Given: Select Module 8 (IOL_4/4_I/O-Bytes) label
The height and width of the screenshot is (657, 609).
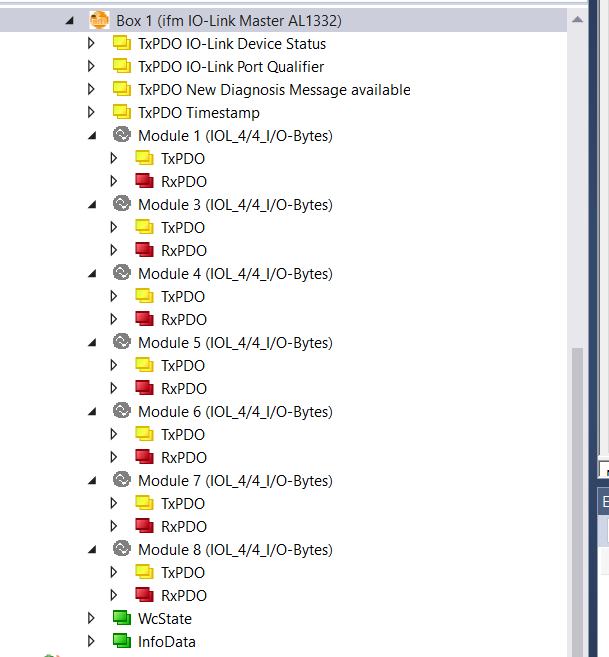Looking at the screenshot, I should [x=236, y=550].
